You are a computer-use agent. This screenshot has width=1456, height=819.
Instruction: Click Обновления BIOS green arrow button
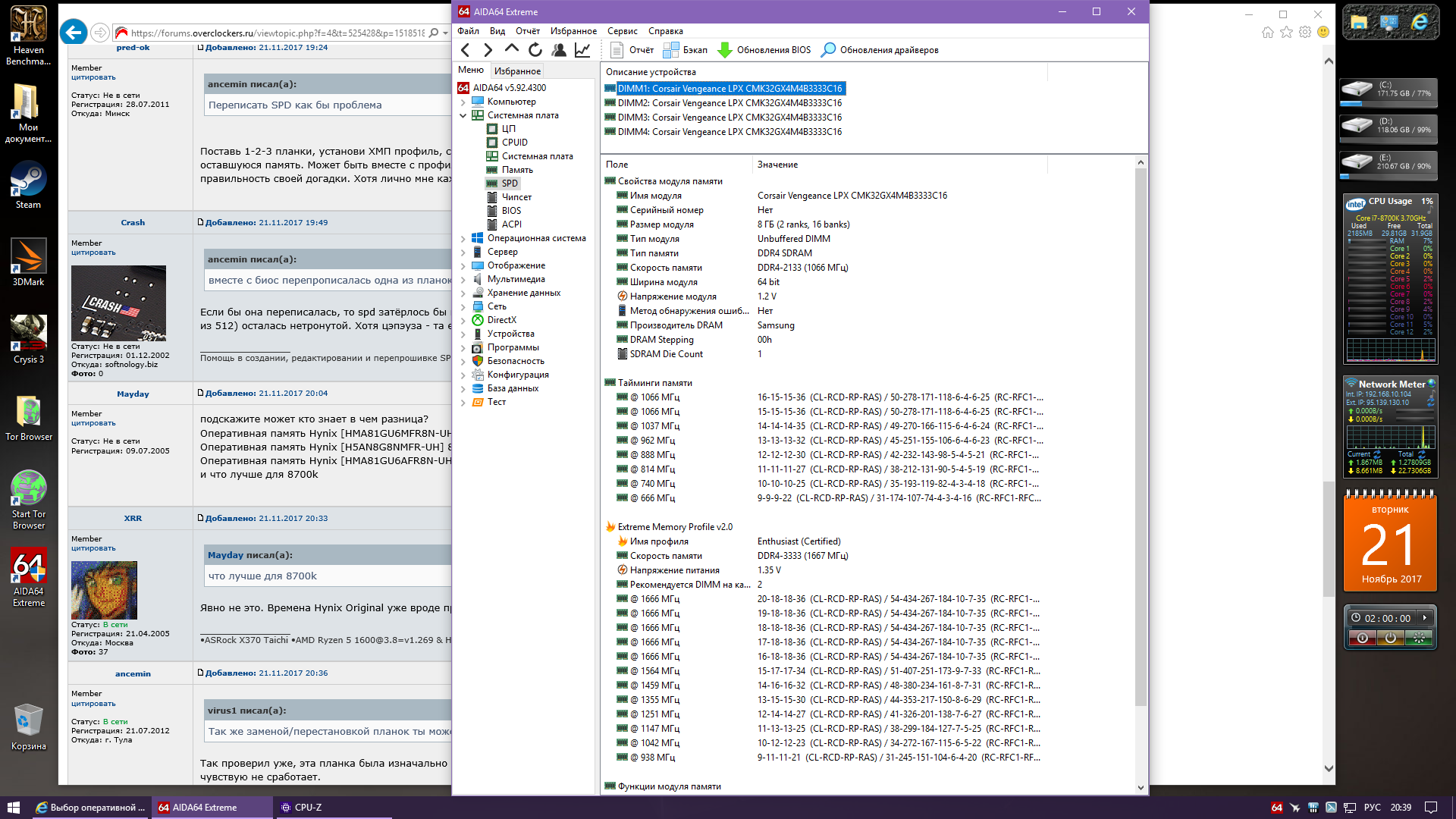point(764,50)
